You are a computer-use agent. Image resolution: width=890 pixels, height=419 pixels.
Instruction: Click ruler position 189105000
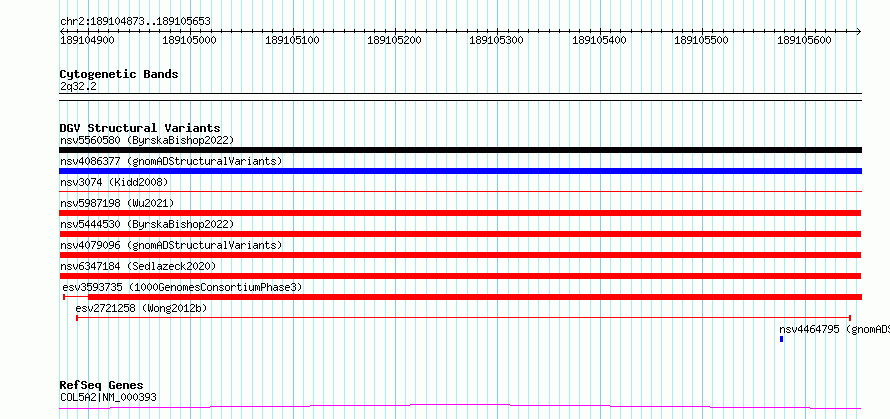(190, 40)
